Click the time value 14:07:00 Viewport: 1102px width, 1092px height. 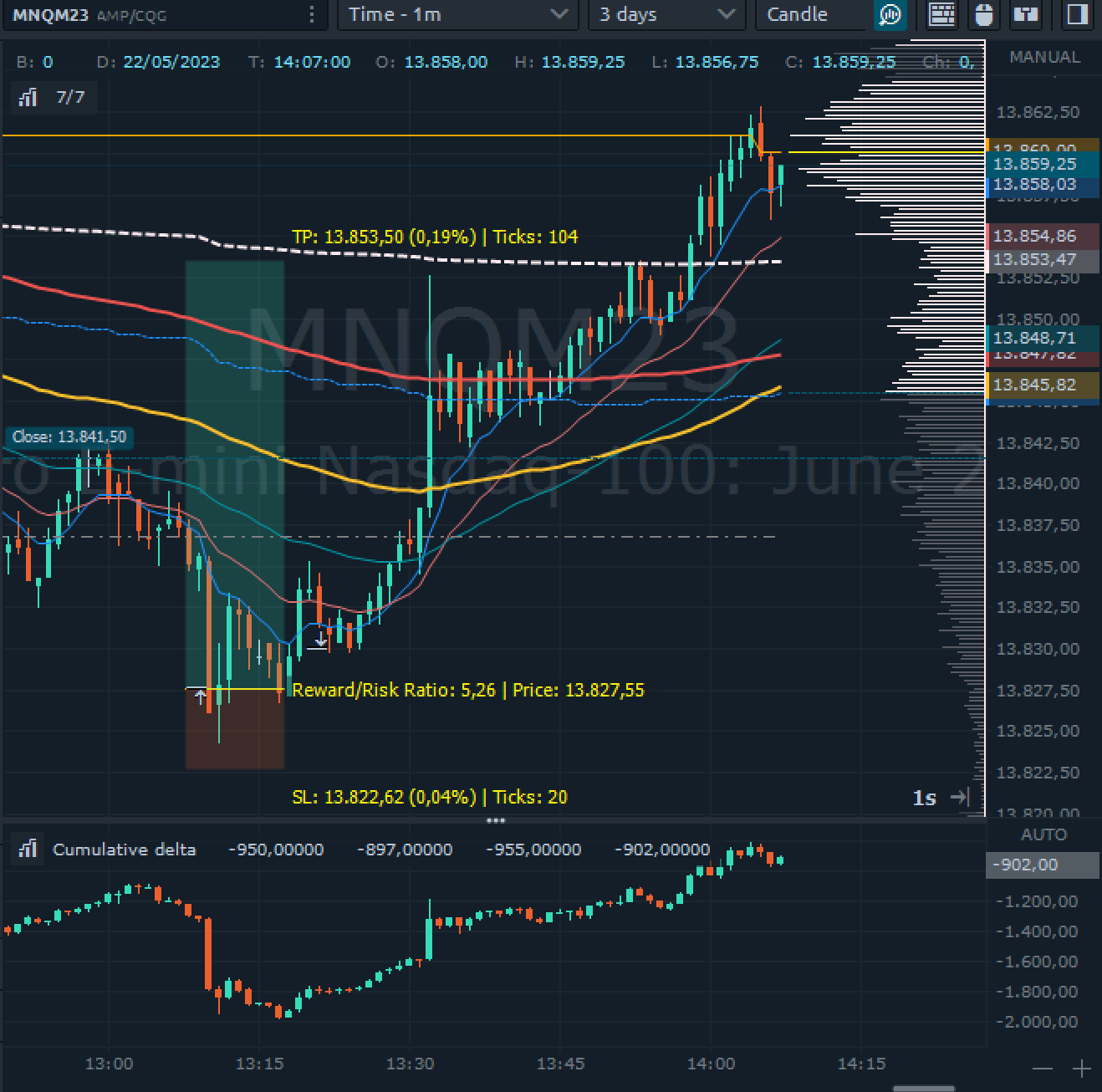(312, 62)
